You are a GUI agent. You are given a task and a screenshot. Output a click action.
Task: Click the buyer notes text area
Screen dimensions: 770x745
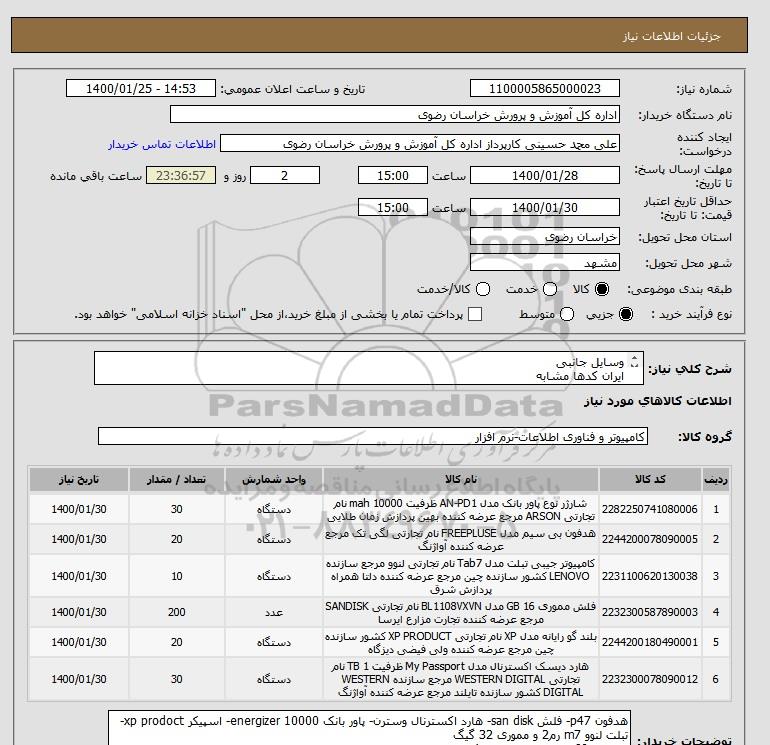pyautogui.click(x=369, y=727)
